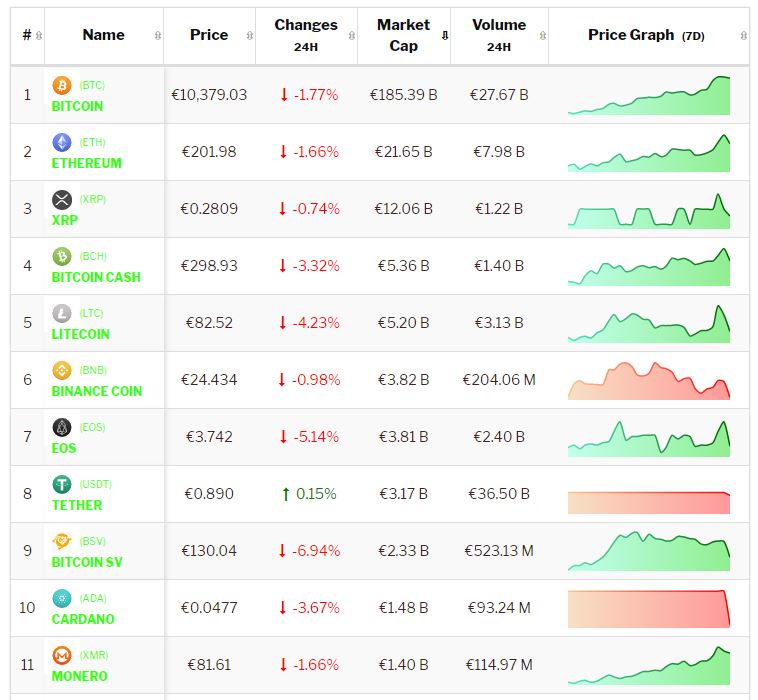Click the Binance Coin yellow logo icon
This screenshot has width=758, height=700.
pos(62,371)
